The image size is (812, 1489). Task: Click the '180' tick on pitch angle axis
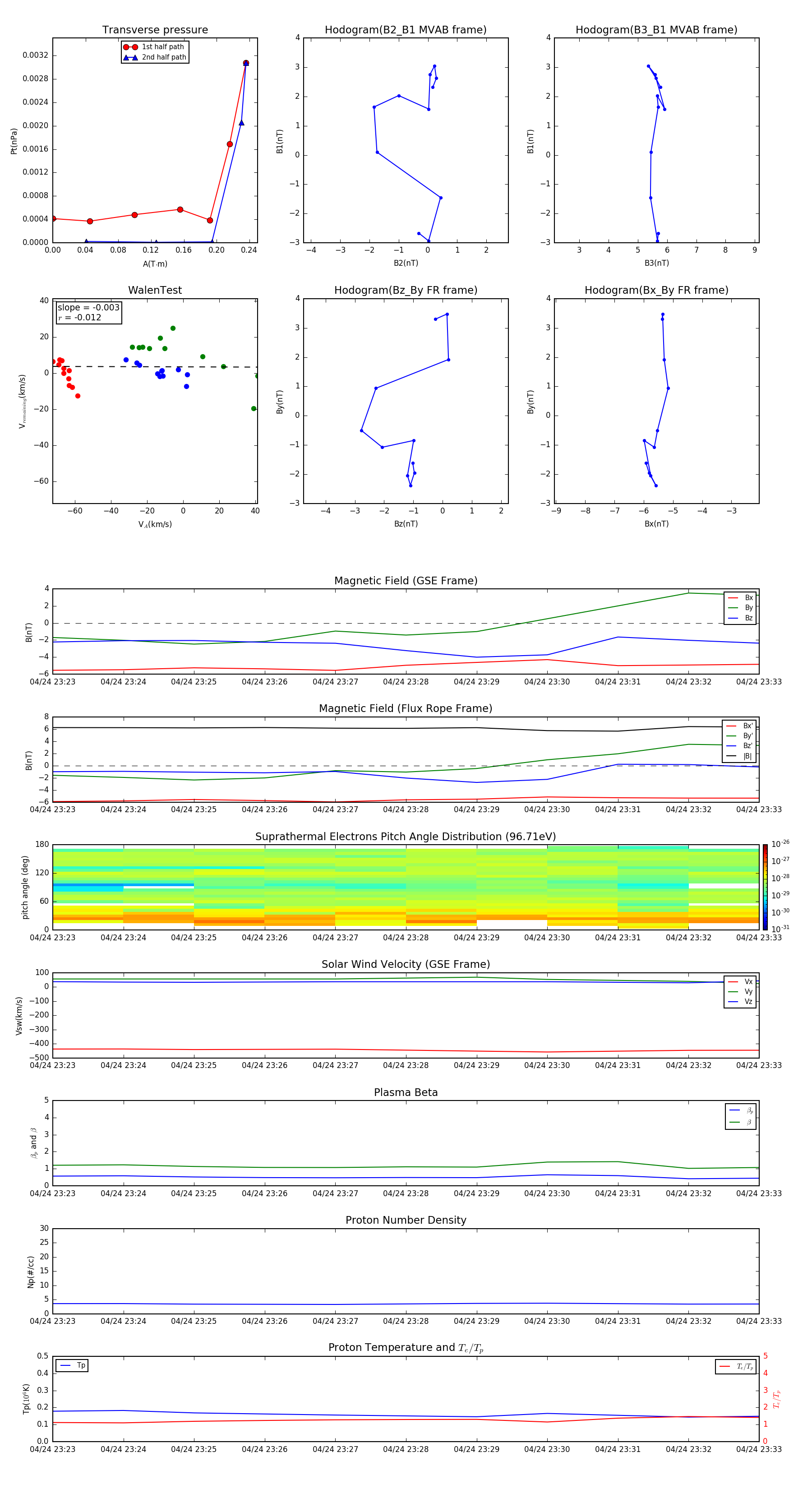(42, 845)
